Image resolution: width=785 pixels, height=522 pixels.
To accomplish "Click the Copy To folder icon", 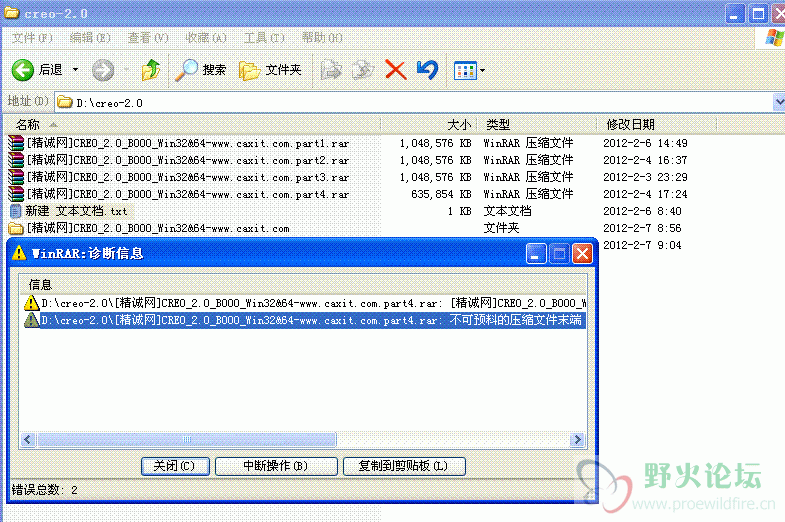I will (363, 70).
